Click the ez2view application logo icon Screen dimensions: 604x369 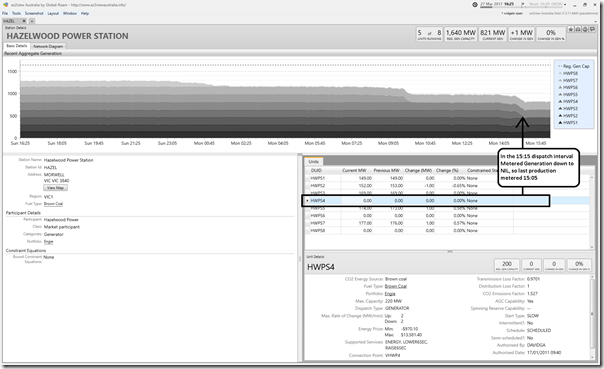(5, 5)
